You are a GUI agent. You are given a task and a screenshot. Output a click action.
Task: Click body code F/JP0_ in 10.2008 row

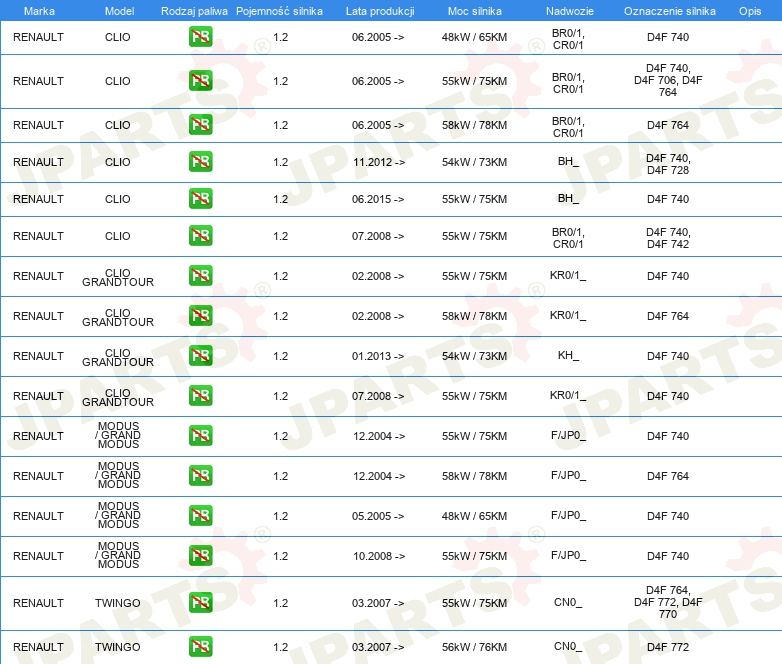click(x=568, y=555)
